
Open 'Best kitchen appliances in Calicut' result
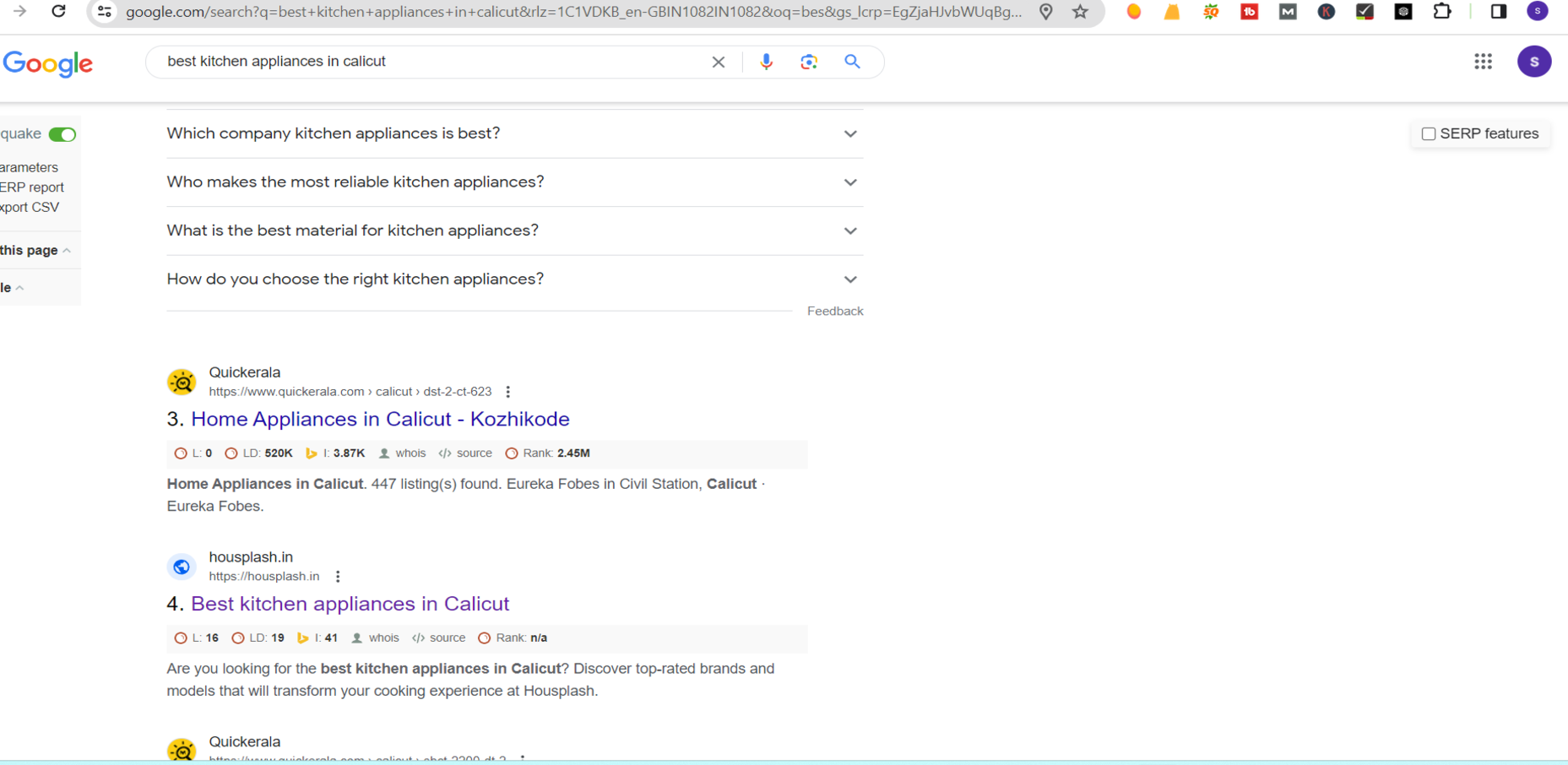click(350, 604)
